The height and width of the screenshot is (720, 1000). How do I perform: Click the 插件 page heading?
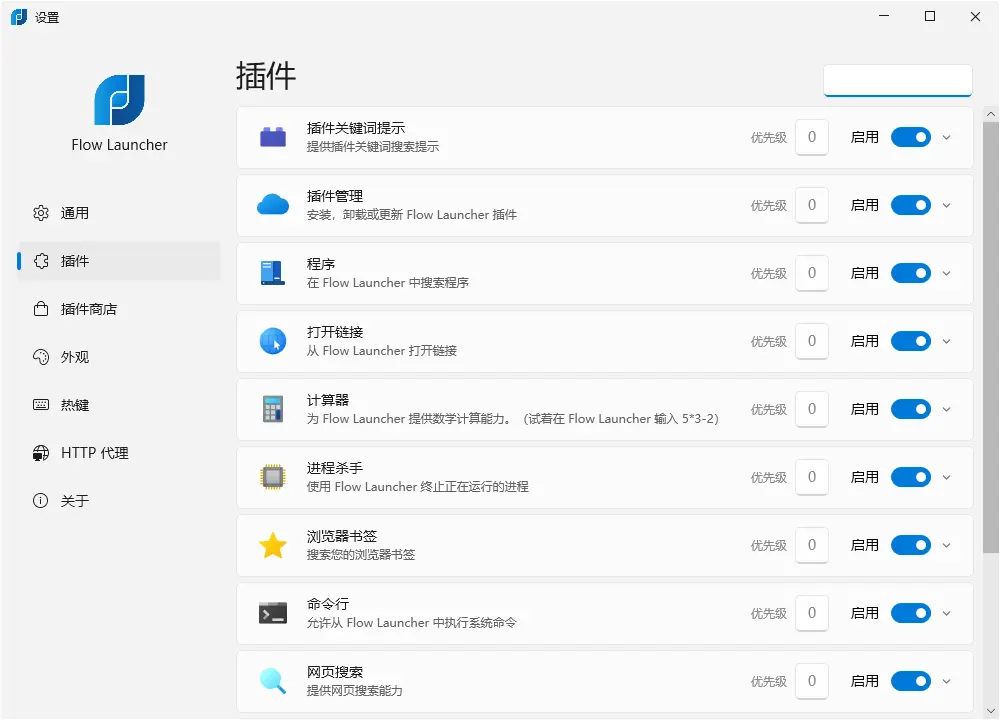(x=266, y=76)
